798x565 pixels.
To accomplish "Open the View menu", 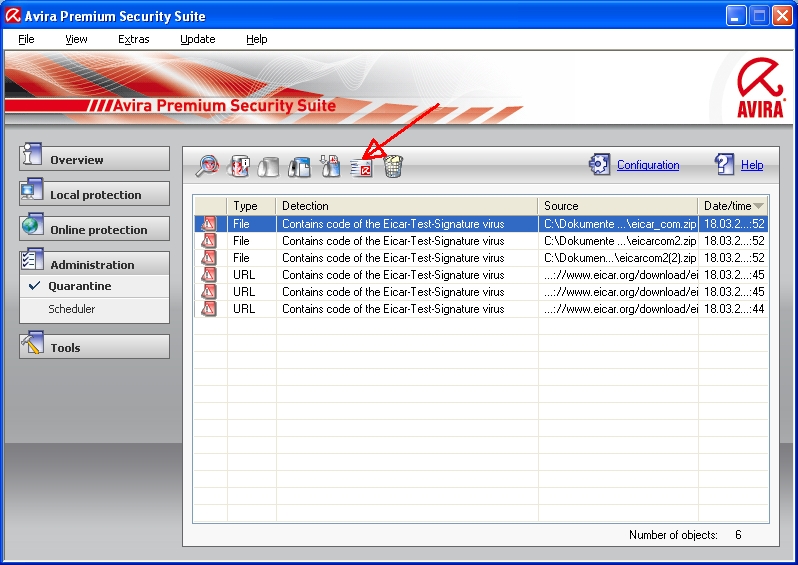I will 76,39.
